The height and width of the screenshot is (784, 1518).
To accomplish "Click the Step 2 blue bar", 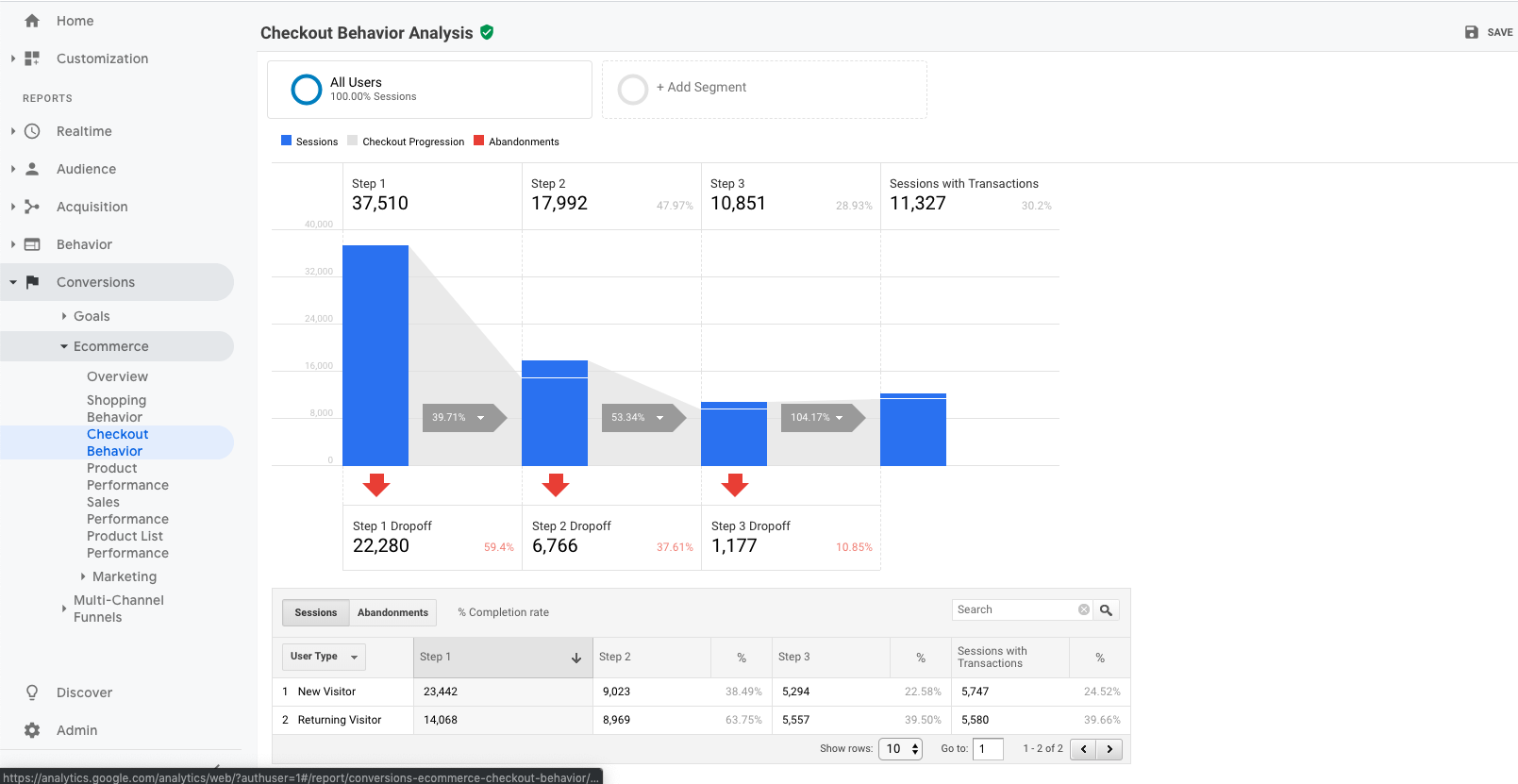I will click(x=555, y=413).
